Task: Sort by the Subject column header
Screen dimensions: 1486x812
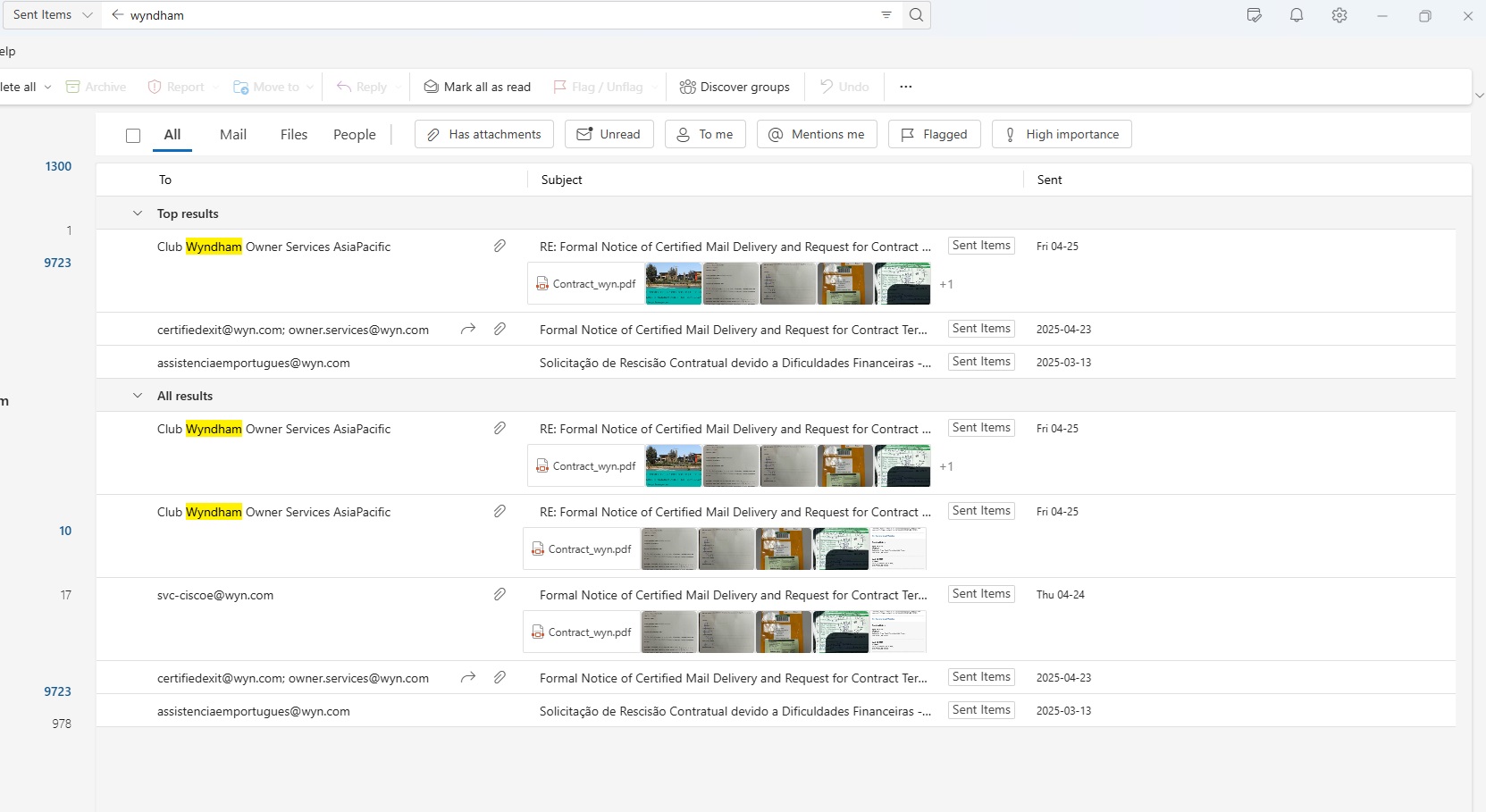Action: 561,180
